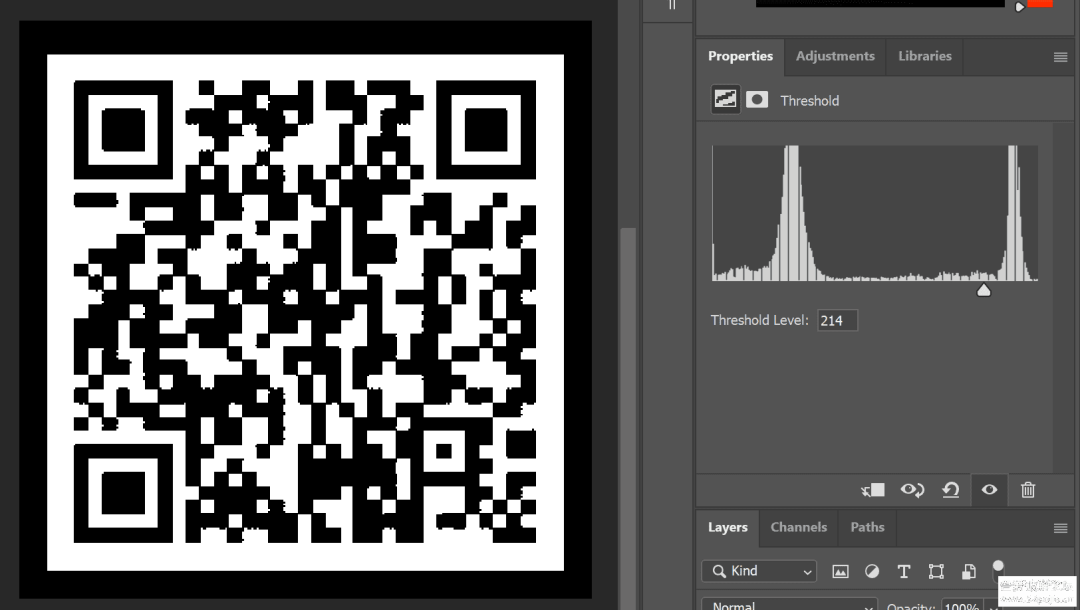This screenshot has width=1080, height=610.
Task: Open the Properties panel menu
Action: click(x=1060, y=57)
